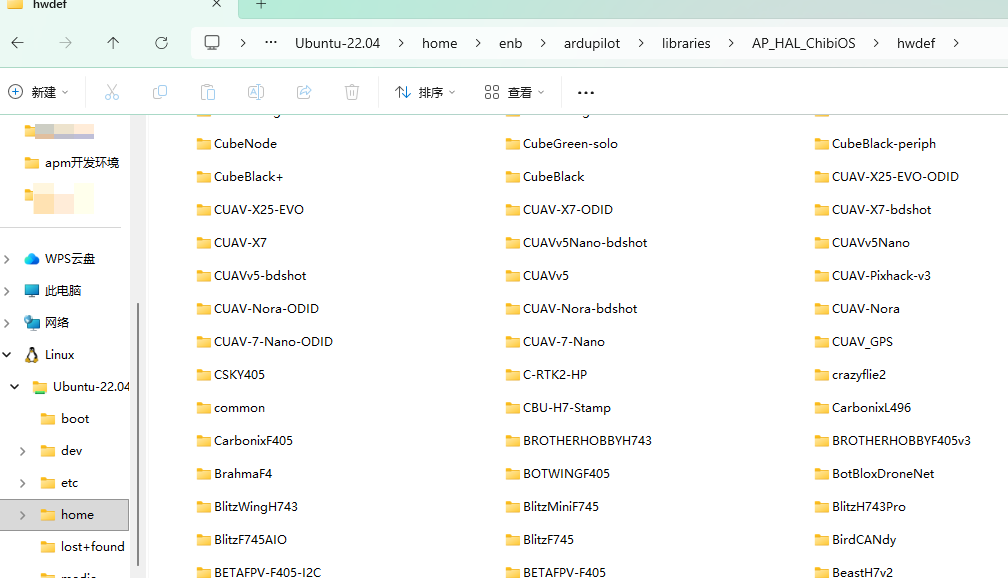
Task: Select CUAV-Nora-ODID folder
Action: coord(258,309)
